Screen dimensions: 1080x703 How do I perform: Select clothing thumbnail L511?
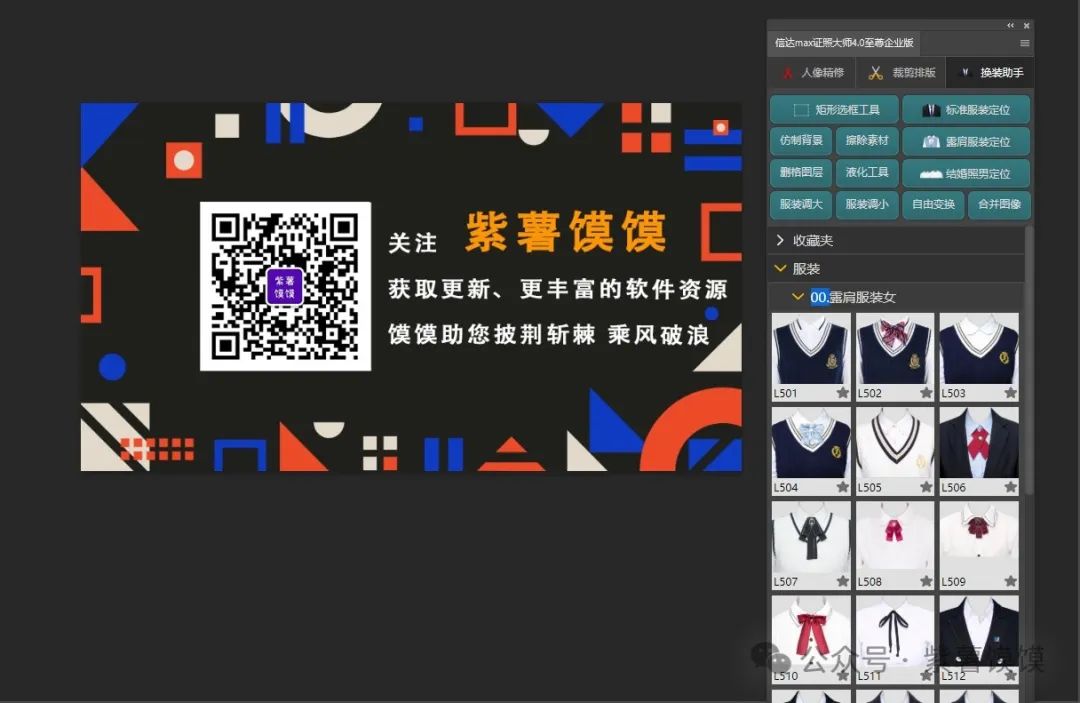(895, 631)
